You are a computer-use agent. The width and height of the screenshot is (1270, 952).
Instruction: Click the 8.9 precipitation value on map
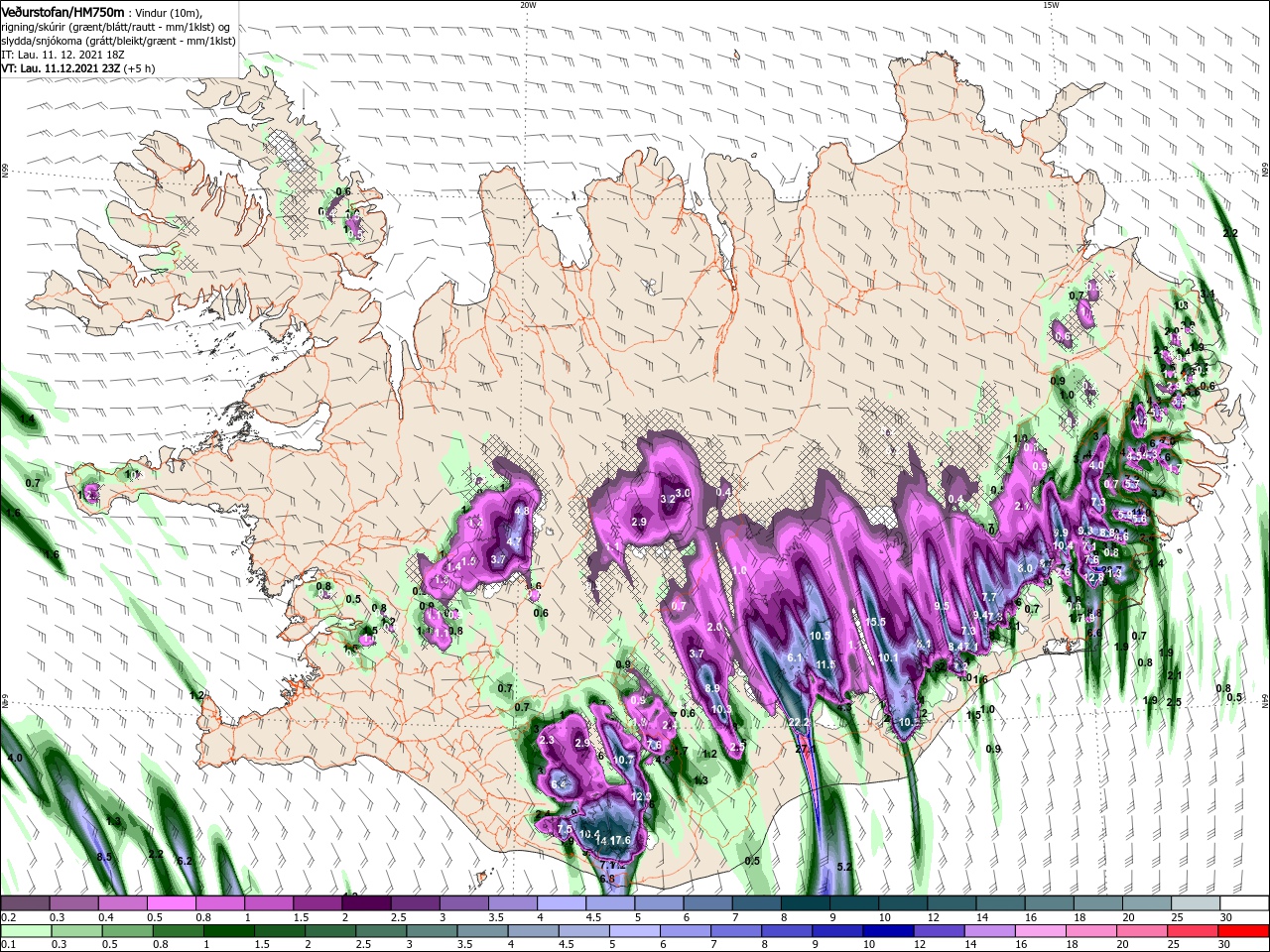pos(712,688)
